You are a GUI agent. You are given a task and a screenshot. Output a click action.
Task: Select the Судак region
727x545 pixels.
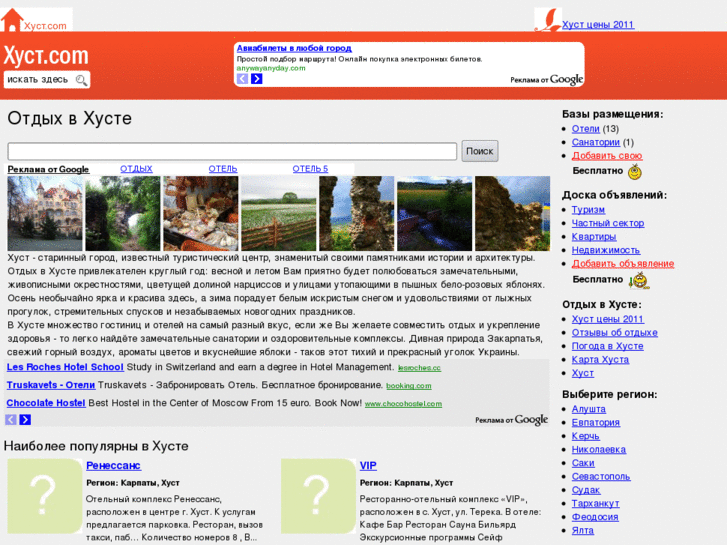[586, 490]
